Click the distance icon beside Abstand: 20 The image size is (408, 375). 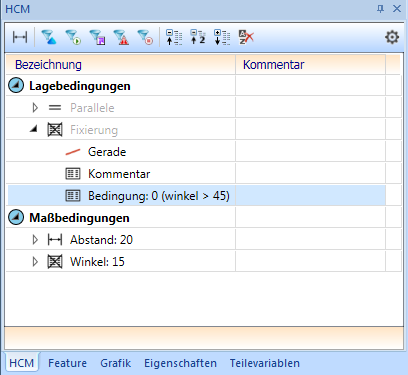pyautogui.click(x=55, y=240)
